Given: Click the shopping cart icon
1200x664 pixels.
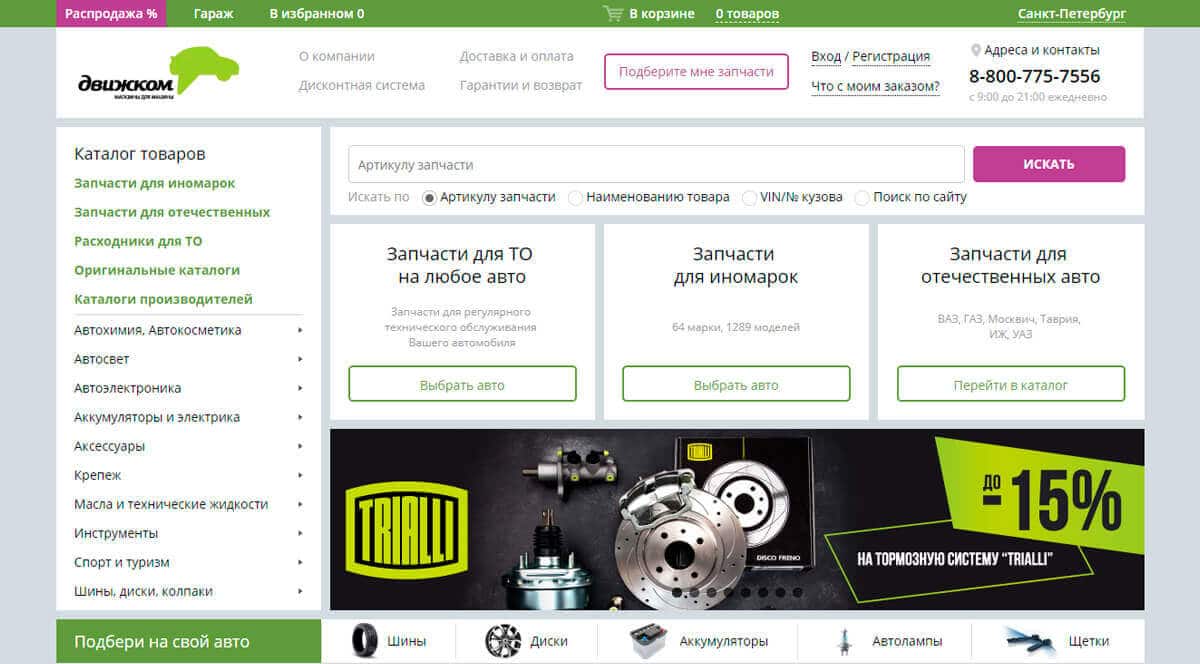Looking at the screenshot, I should [612, 14].
